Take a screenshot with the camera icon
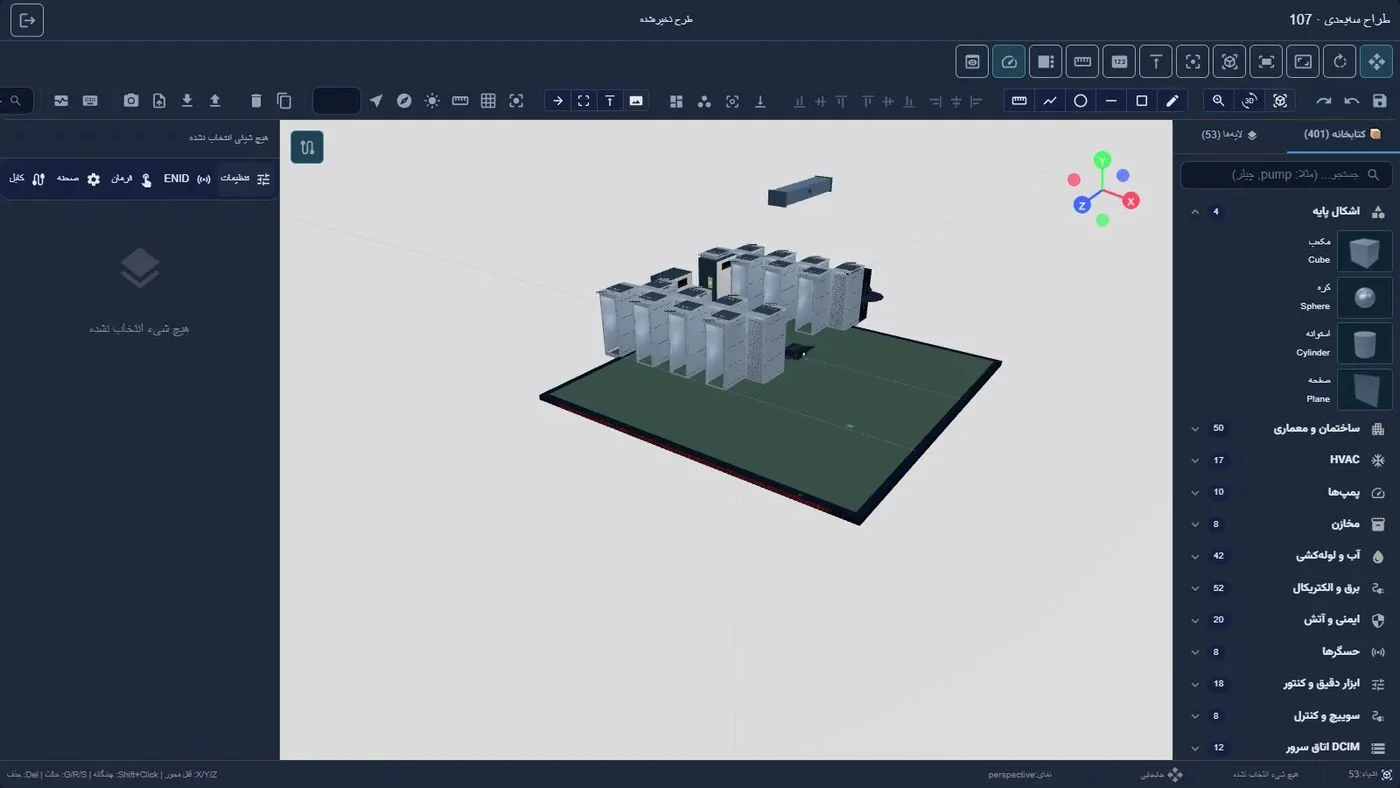The width and height of the screenshot is (1400, 788). click(x=131, y=101)
